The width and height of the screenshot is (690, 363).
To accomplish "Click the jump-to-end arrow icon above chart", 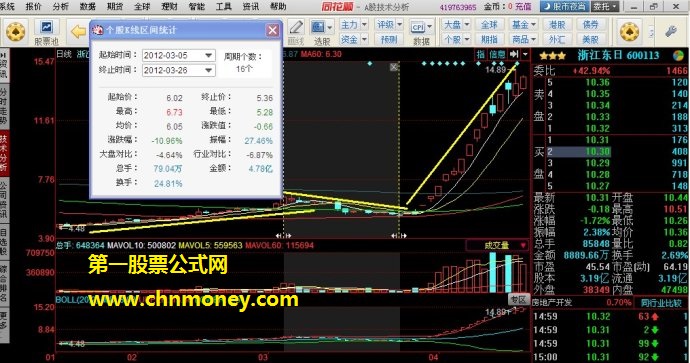I will tap(514, 54).
